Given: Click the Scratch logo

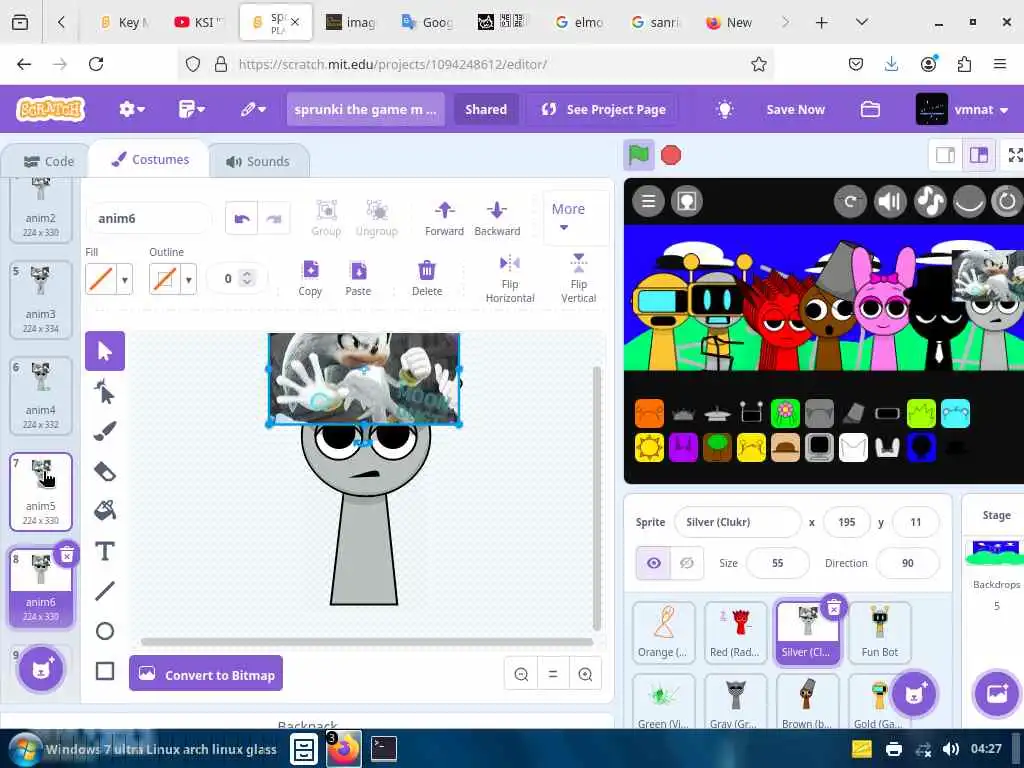Looking at the screenshot, I should (51, 109).
